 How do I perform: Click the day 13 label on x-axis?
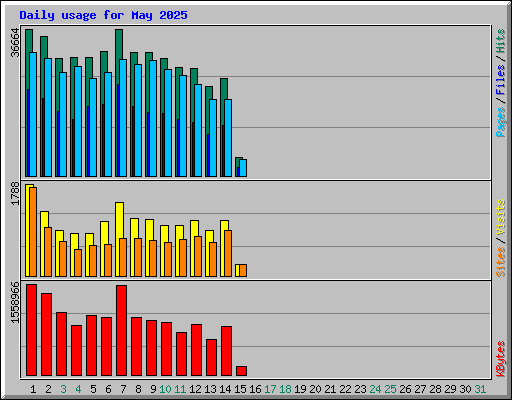tap(210, 389)
